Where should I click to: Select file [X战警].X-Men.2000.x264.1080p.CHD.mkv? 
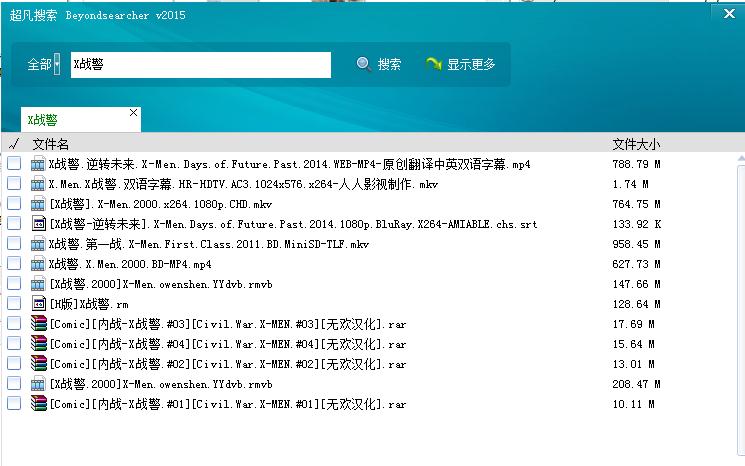pos(161,204)
